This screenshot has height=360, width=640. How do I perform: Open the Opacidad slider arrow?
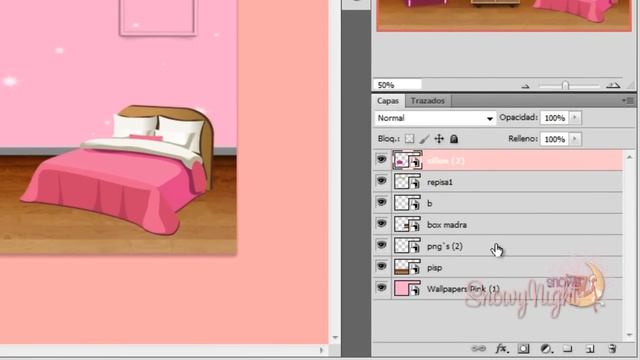(575, 118)
